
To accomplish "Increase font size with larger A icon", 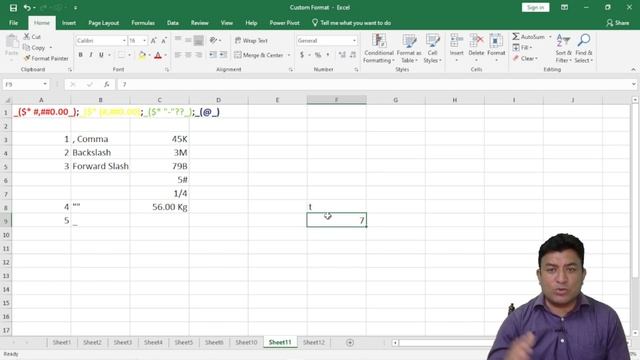I will coord(153,41).
